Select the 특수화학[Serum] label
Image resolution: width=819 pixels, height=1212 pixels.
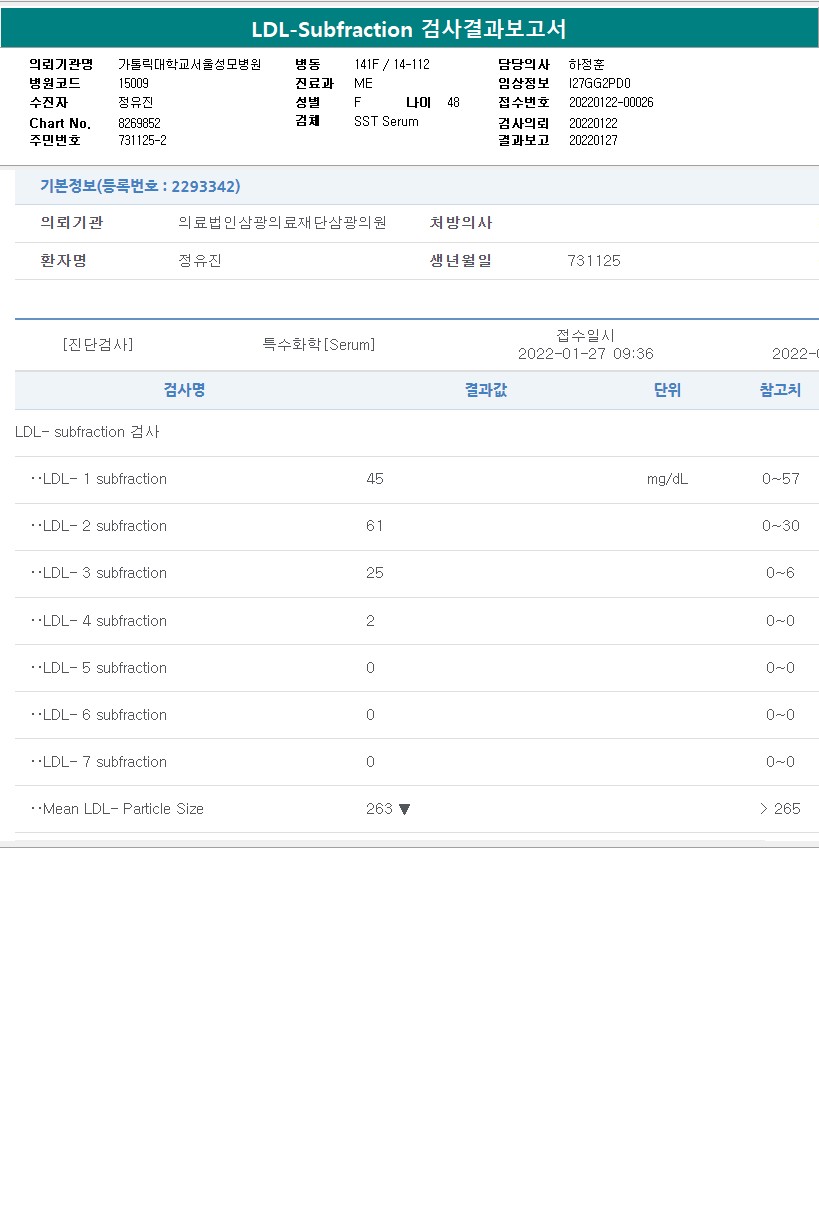[x=318, y=345]
